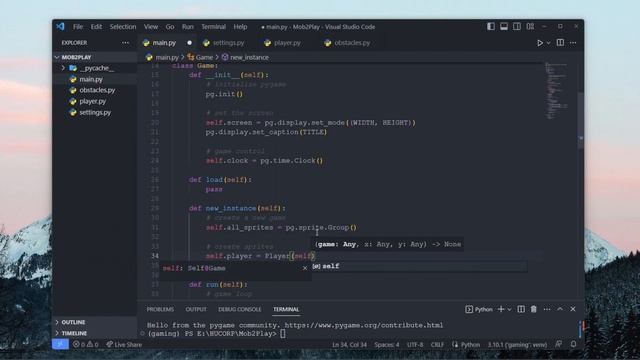The height and width of the screenshot is (360, 640).
Task: Switch to the settings.py editor tab
Action: (x=228, y=42)
